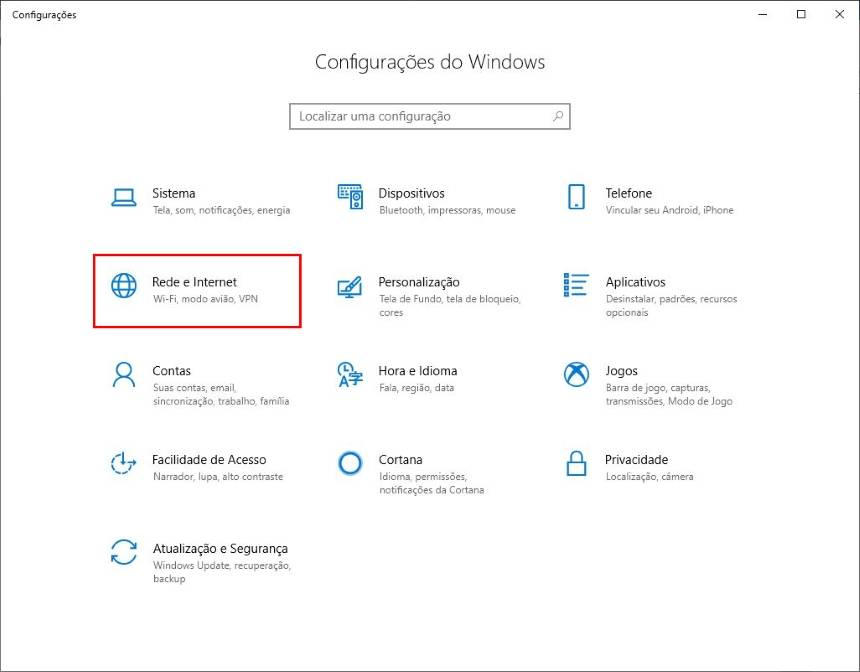
Task: Click the Jogos Xbox icon
Action: coord(576,374)
